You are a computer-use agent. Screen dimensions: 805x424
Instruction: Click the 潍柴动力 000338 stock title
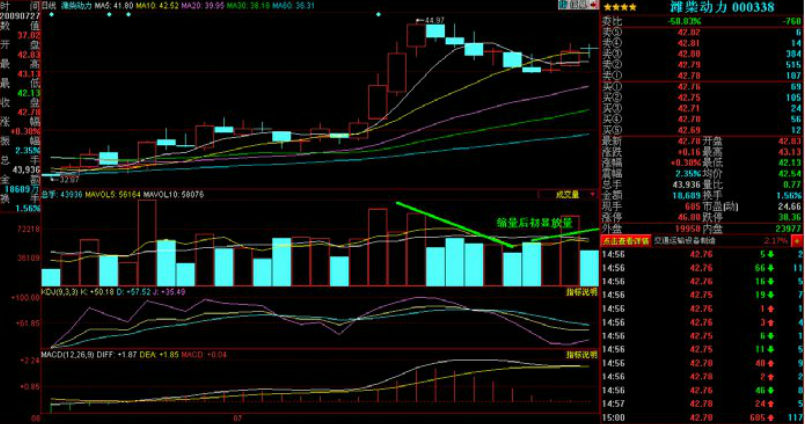pyautogui.click(x=722, y=7)
